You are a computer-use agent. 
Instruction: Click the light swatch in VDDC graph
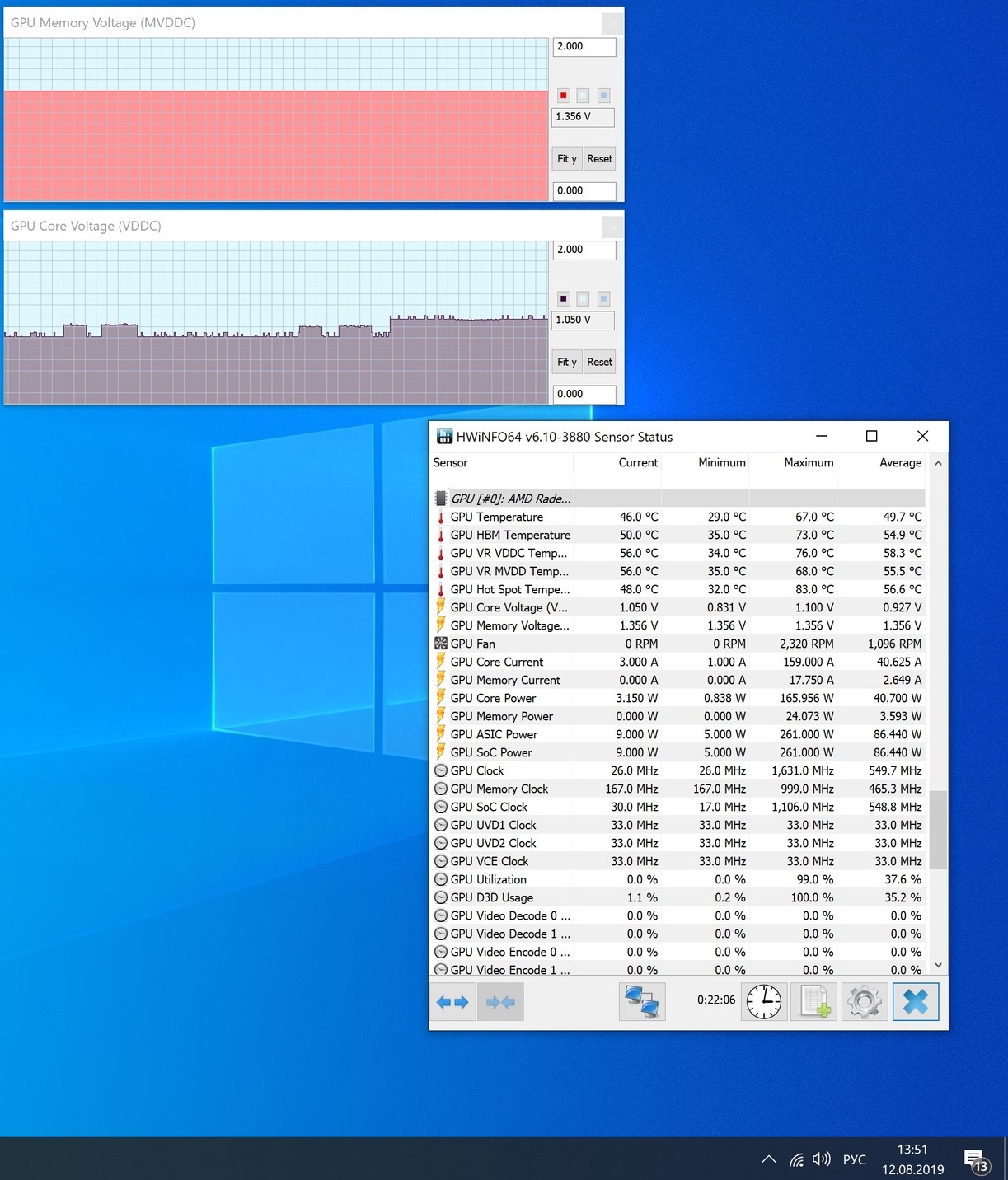pos(584,298)
